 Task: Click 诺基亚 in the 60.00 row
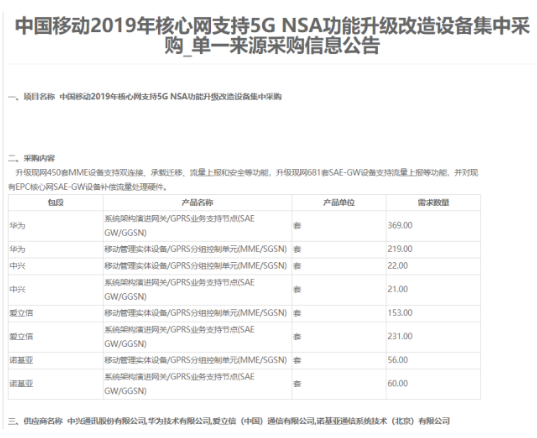pyautogui.click(x=21, y=384)
